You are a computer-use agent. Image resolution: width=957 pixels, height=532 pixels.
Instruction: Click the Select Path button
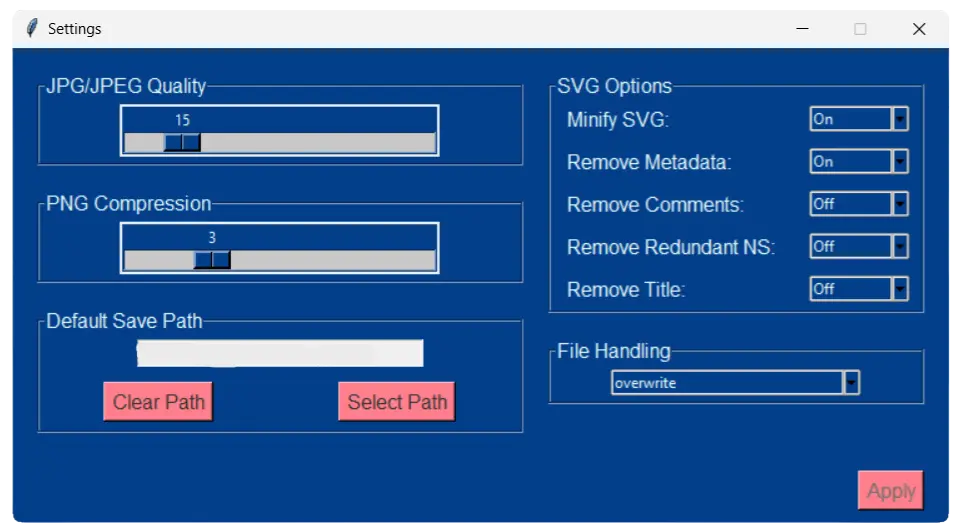(x=397, y=401)
